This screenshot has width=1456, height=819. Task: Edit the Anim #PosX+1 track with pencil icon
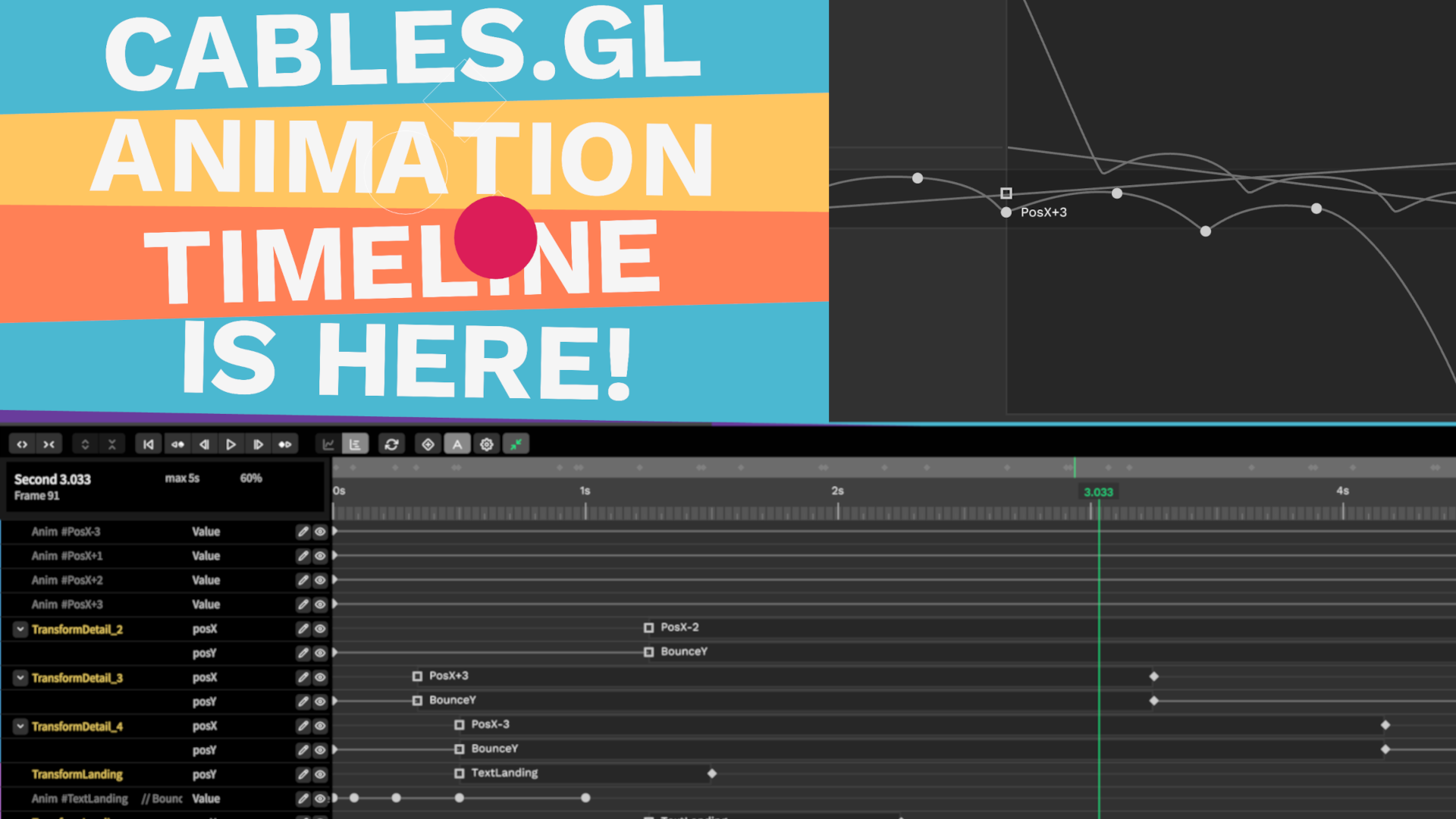coord(303,556)
